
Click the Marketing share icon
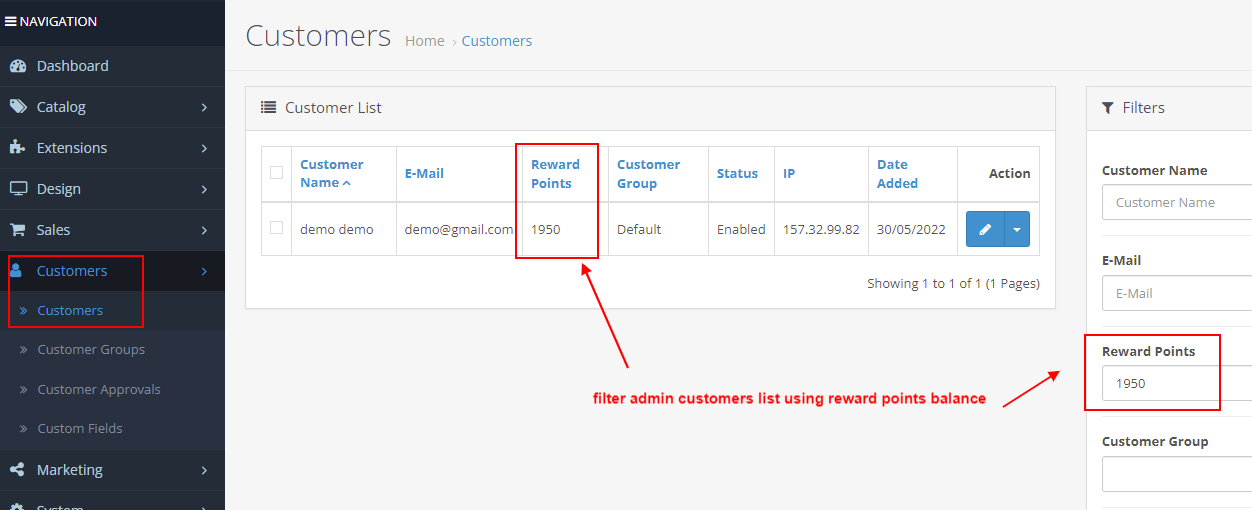tap(17, 470)
